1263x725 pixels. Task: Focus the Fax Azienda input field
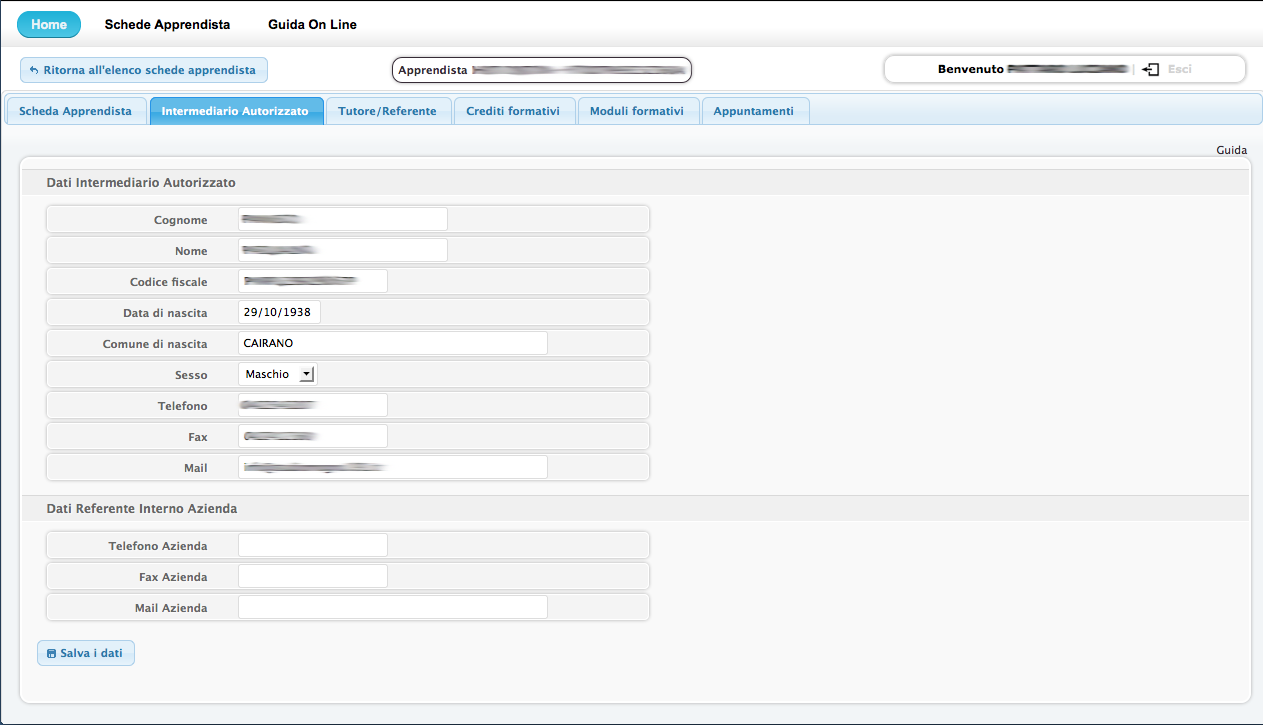[x=312, y=576]
